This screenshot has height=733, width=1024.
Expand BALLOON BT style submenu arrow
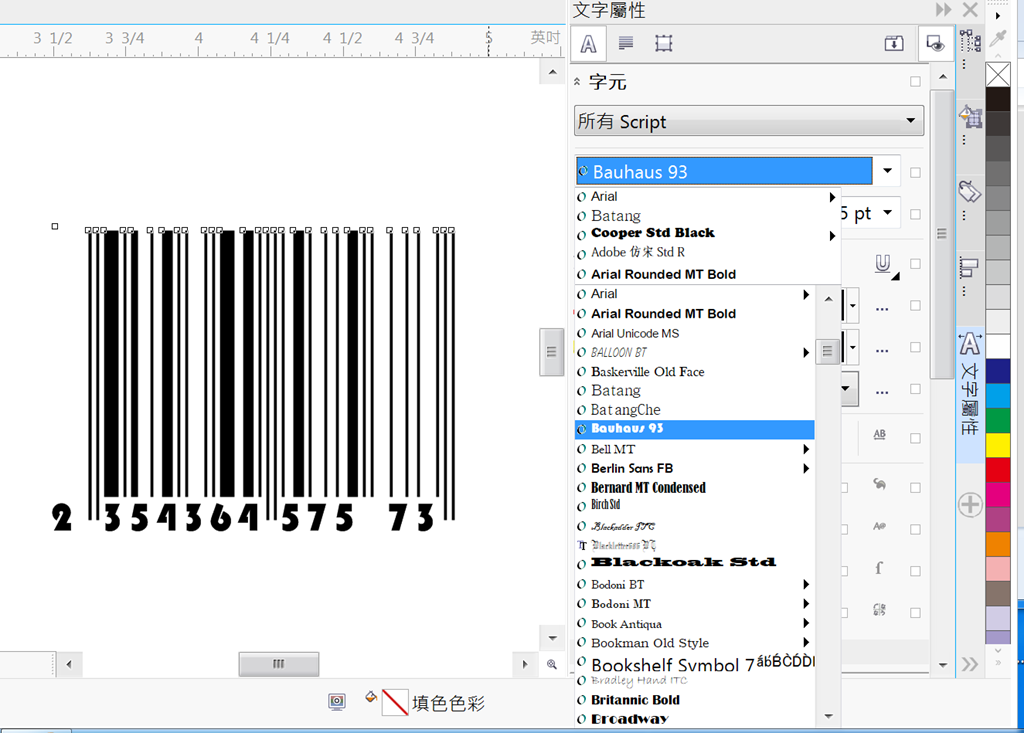(x=807, y=353)
